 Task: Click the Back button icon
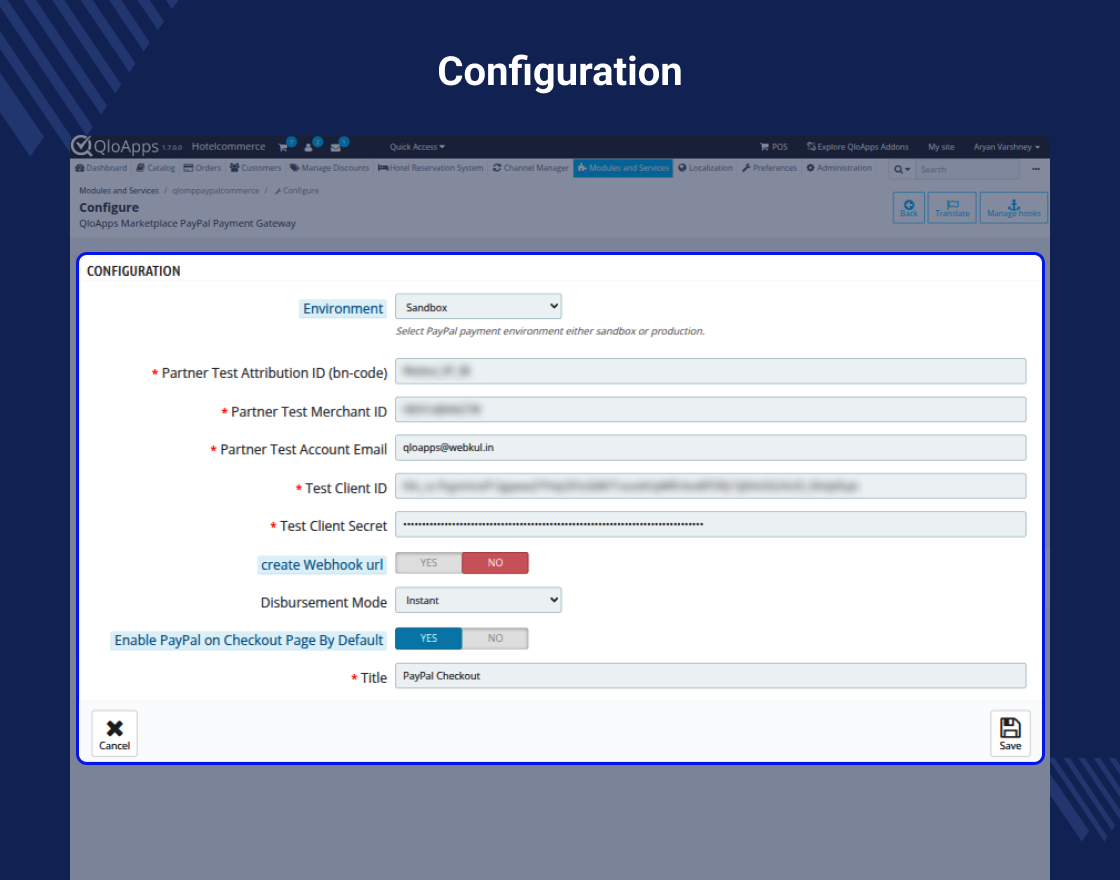tap(909, 208)
